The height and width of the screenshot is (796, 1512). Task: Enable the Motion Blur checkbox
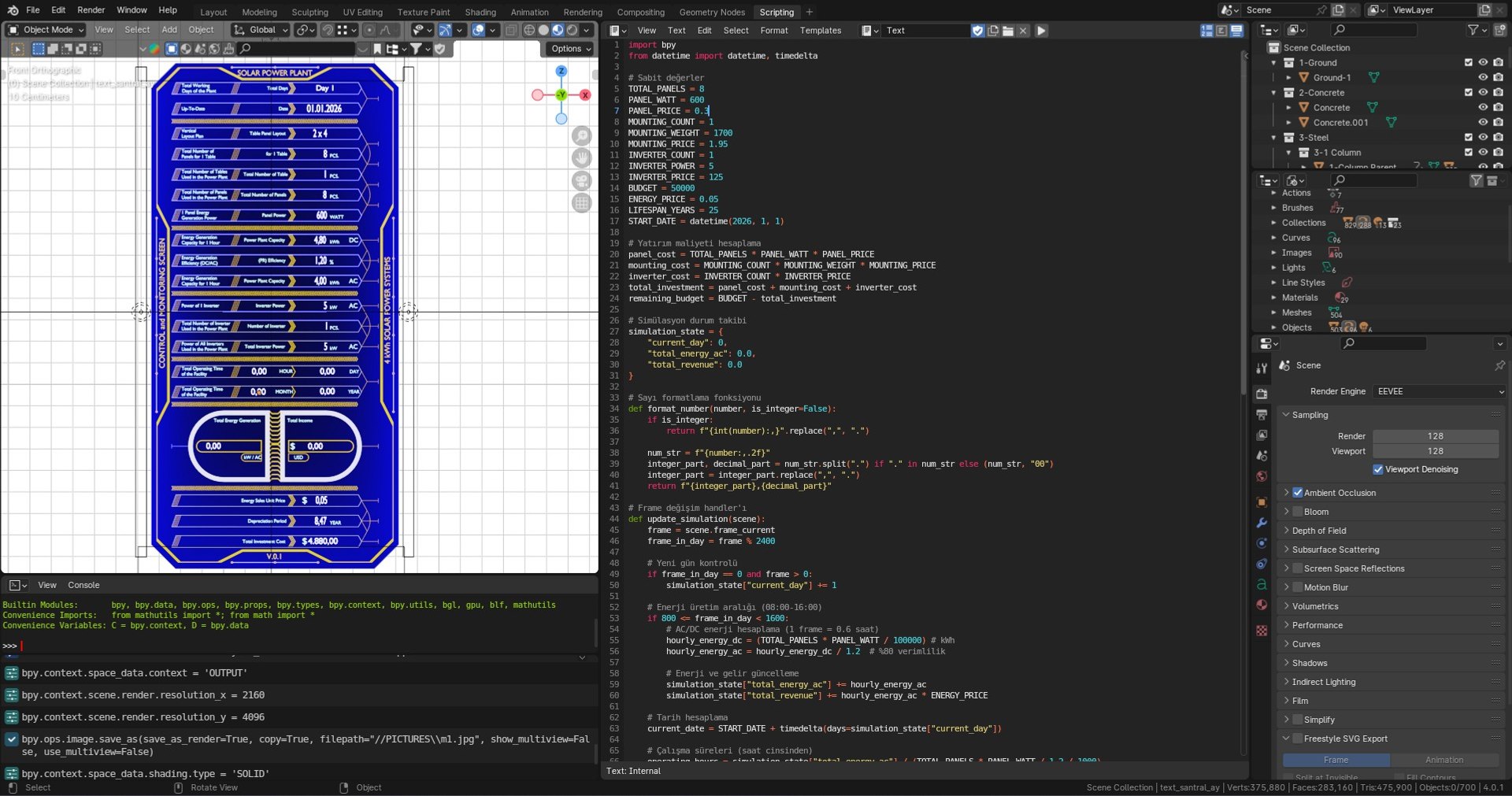[1298, 587]
